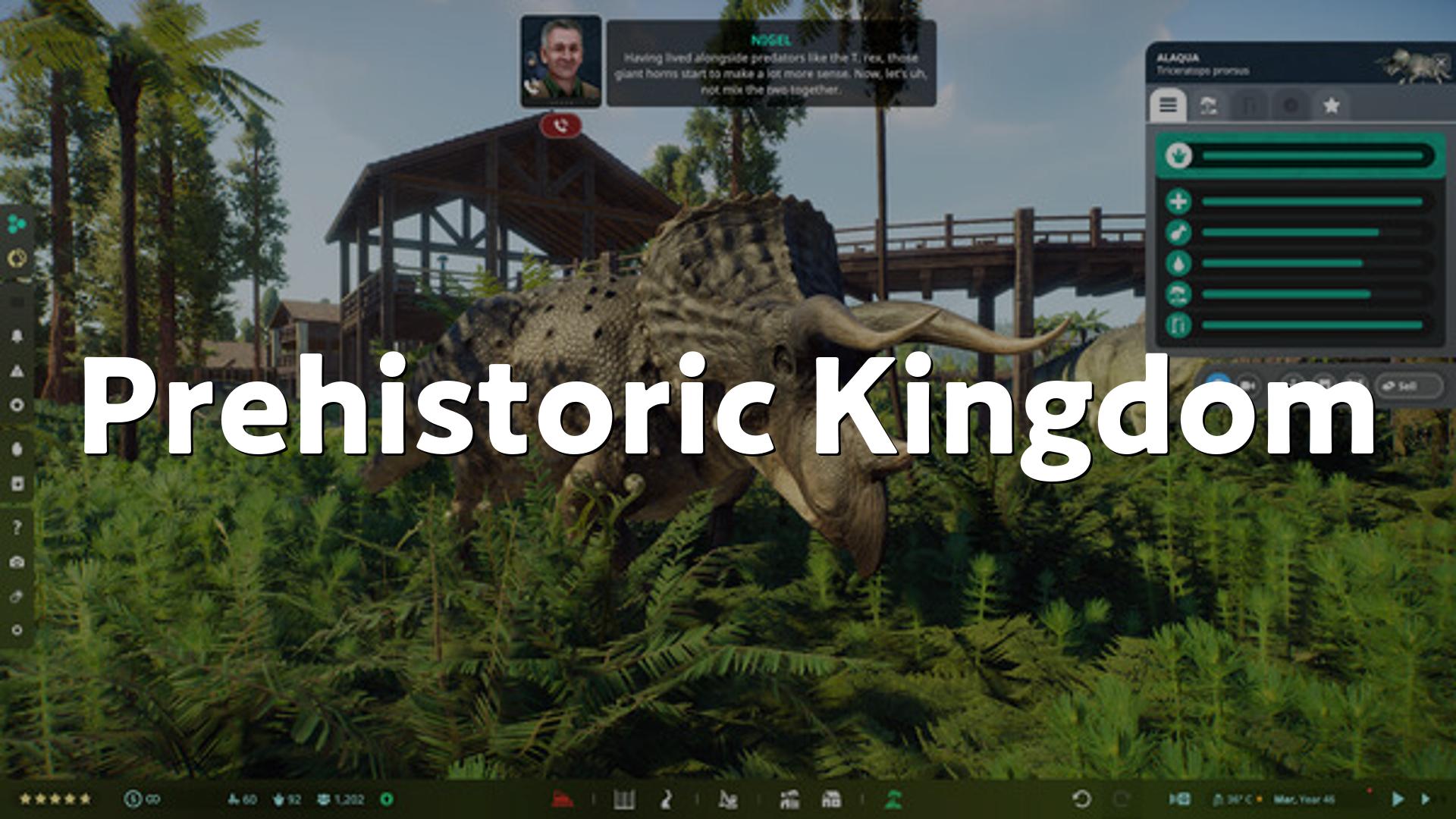Click the Triceratops thumbnail in panel header

pyautogui.click(x=1410, y=65)
